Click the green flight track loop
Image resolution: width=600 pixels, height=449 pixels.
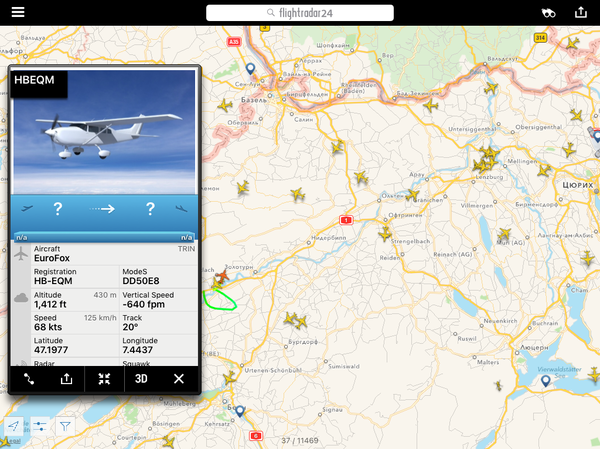pyautogui.click(x=219, y=300)
